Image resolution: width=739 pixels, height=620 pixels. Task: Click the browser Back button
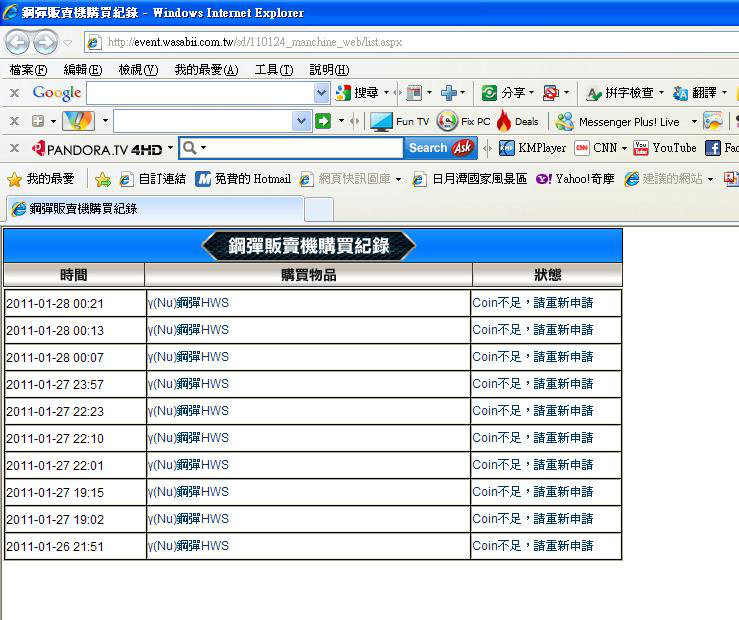(18, 43)
